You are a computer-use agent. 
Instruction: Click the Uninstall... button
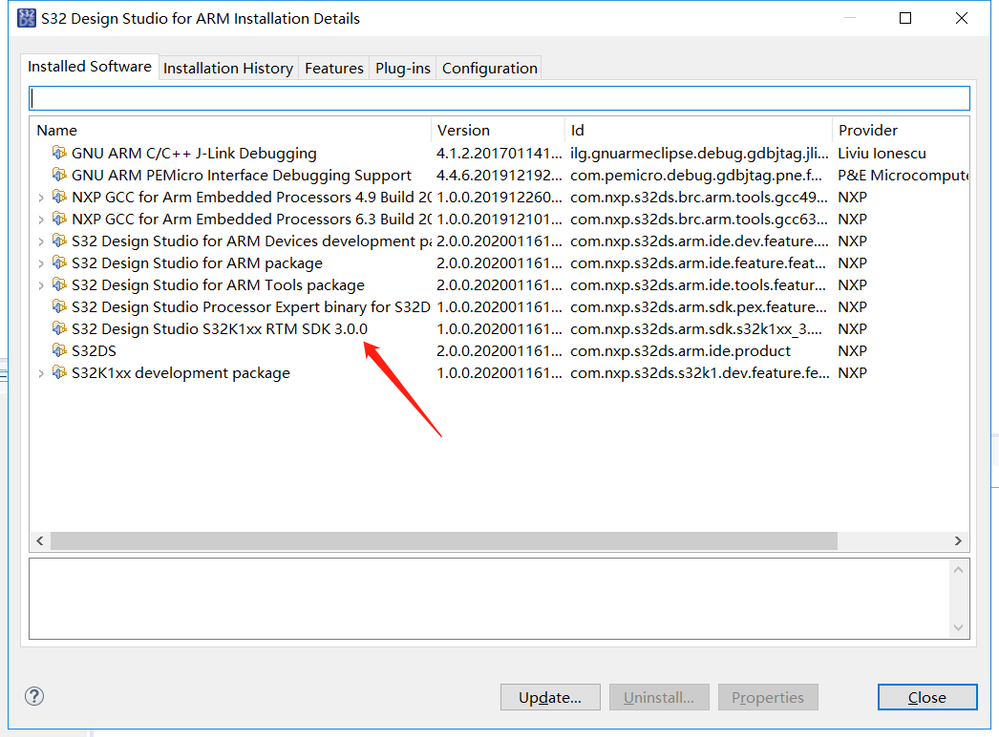click(x=659, y=698)
